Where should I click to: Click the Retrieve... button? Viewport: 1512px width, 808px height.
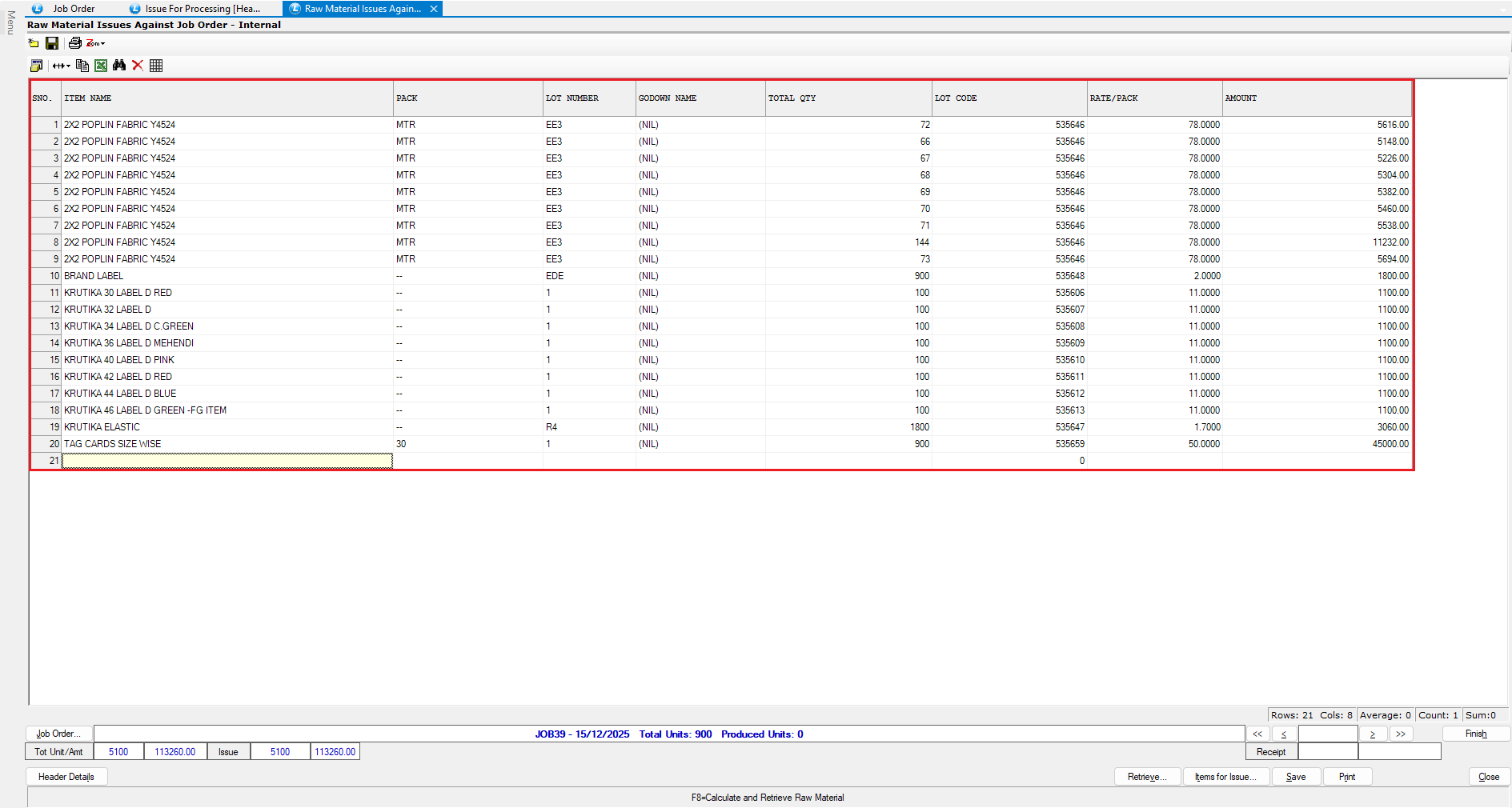tap(1147, 777)
